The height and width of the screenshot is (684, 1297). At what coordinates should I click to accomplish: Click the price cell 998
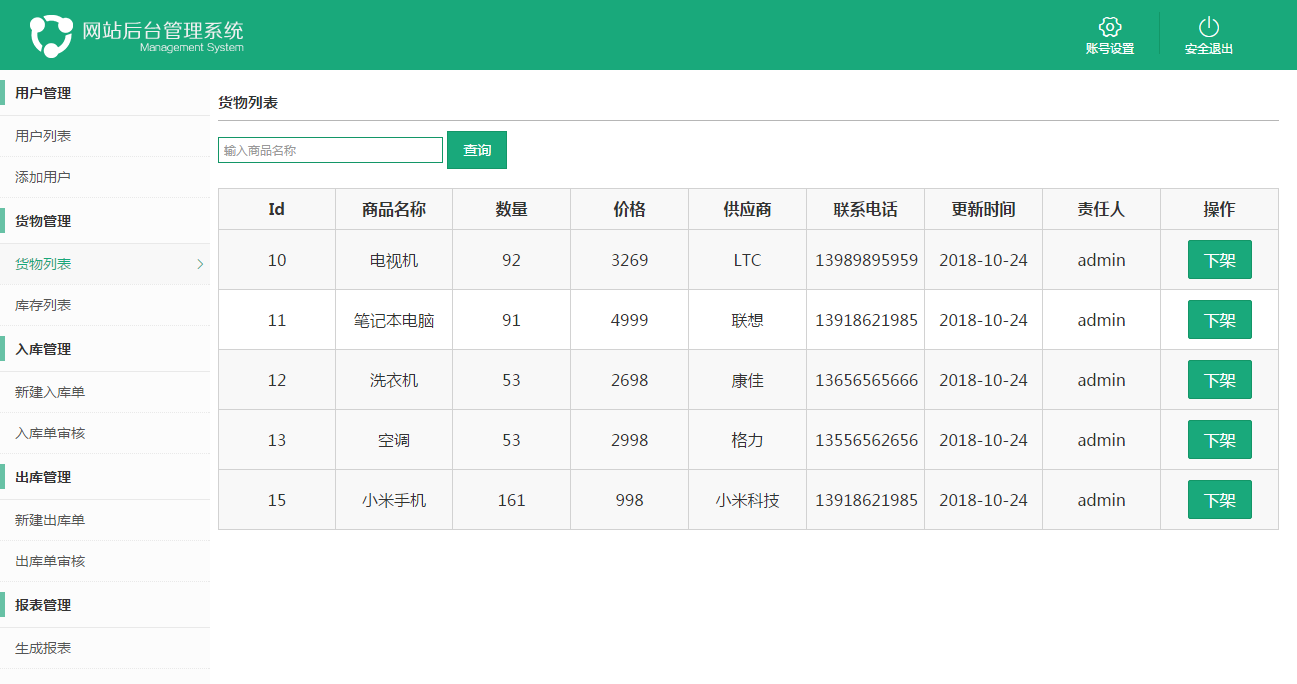pos(629,500)
